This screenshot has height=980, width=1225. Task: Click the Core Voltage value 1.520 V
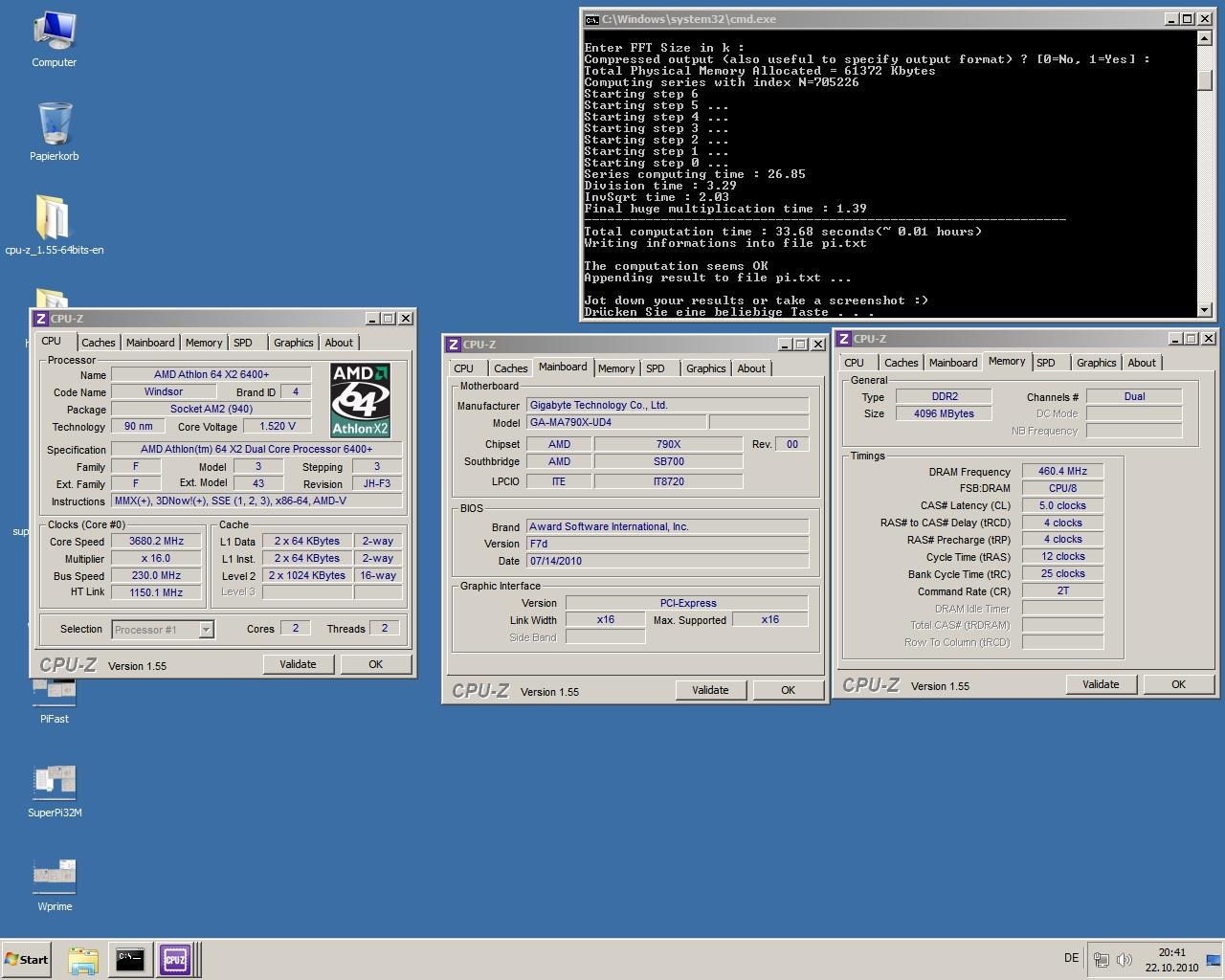coord(278,427)
